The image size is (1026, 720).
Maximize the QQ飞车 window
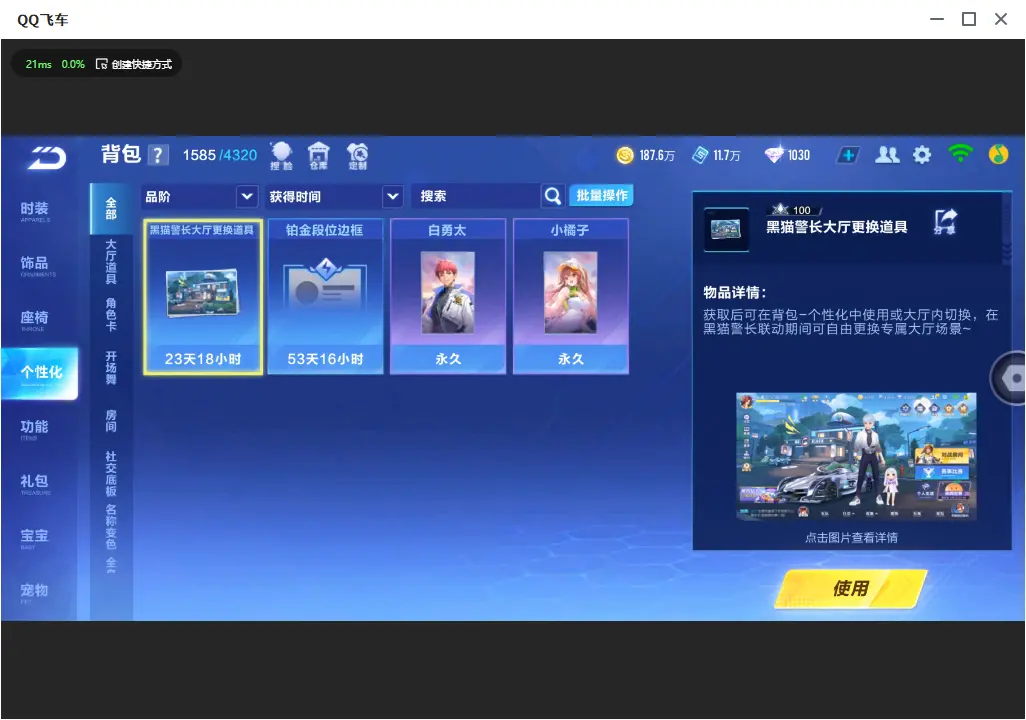click(x=969, y=19)
